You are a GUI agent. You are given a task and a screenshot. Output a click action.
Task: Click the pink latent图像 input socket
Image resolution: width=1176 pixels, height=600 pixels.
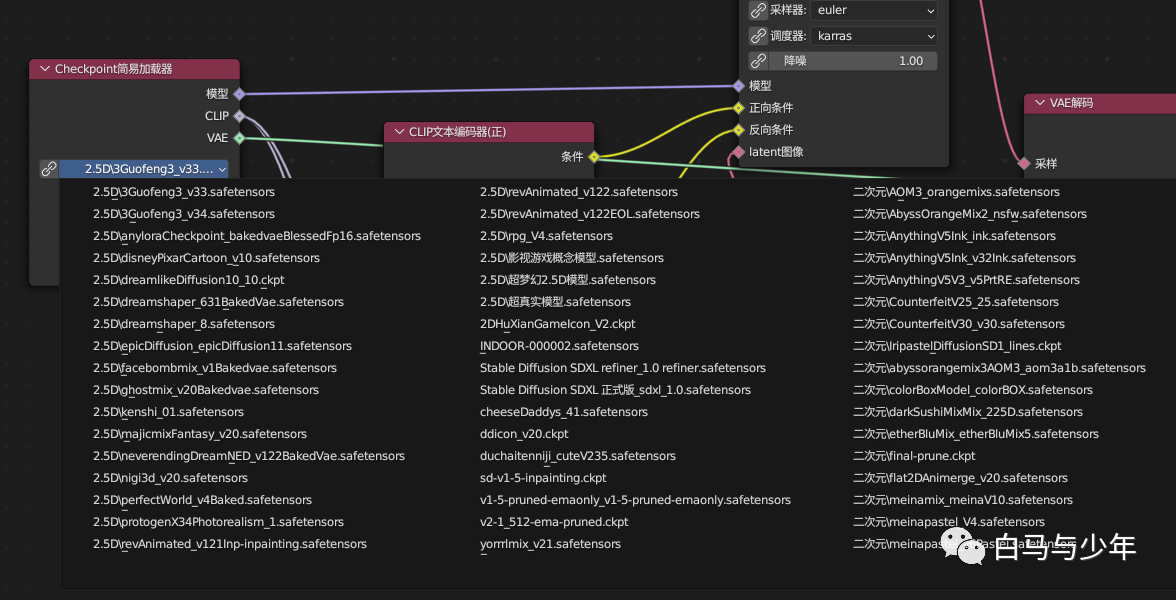[739, 152]
